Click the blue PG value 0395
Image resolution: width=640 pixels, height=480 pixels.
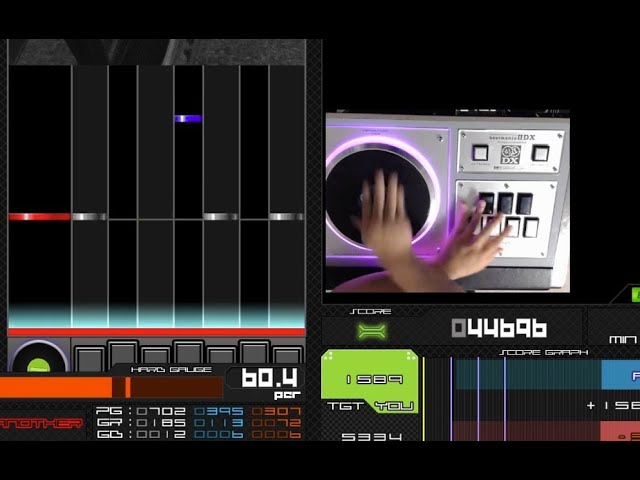(219, 411)
